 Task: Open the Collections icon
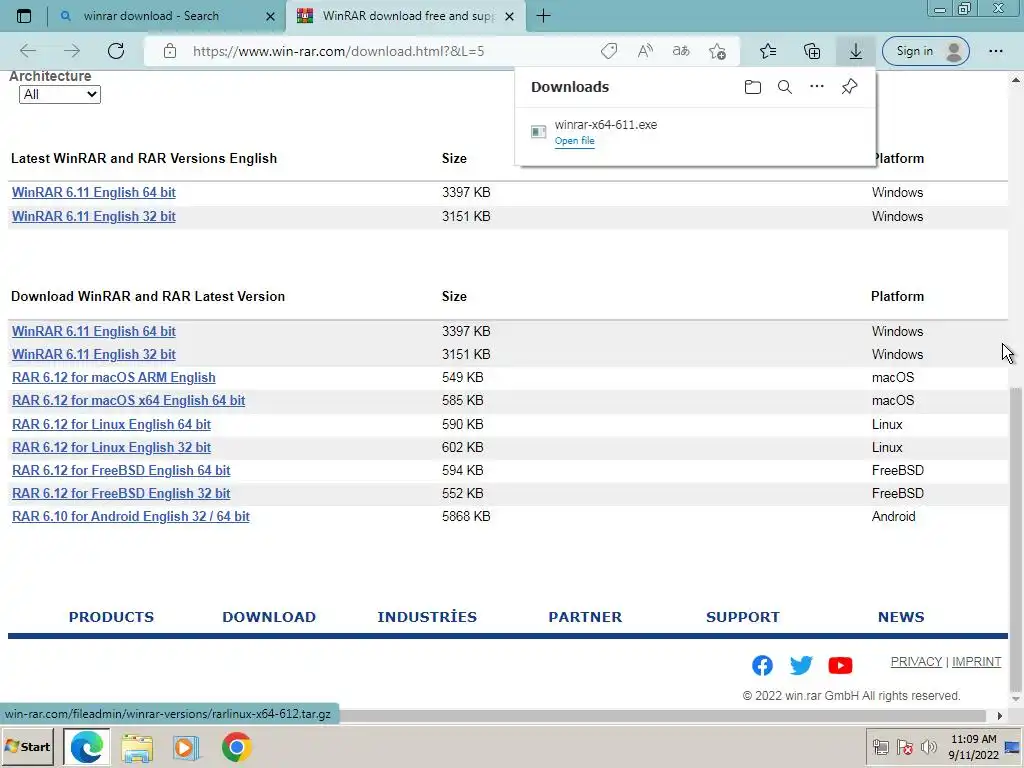(x=812, y=51)
